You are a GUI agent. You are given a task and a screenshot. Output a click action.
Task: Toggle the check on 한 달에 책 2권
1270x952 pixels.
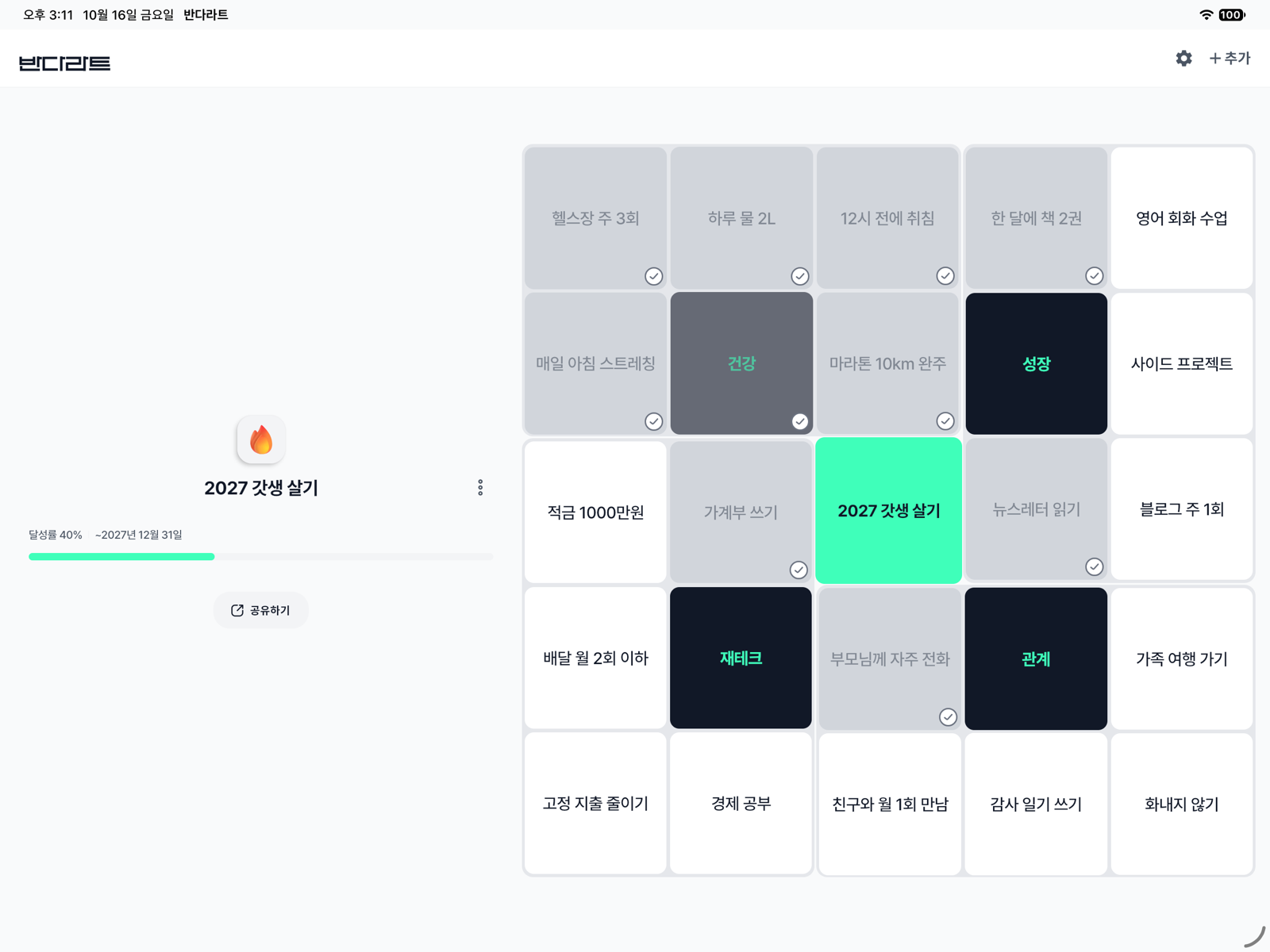point(1094,275)
